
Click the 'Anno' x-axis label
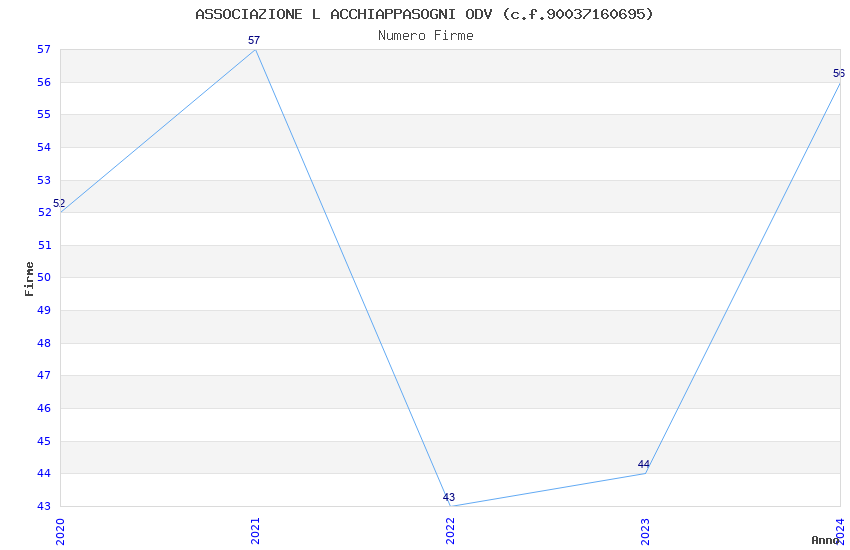click(825, 540)
